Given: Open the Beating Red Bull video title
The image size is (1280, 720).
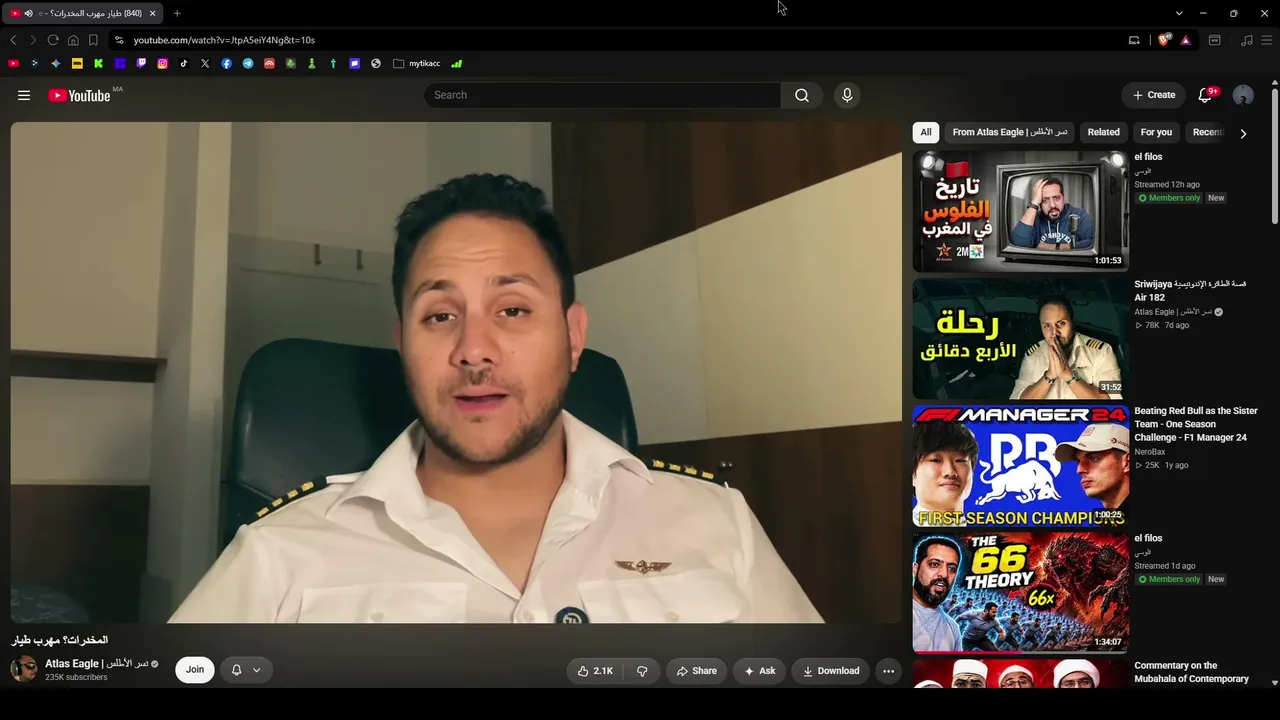Looking at the screenshot, I should point(1196,424).
